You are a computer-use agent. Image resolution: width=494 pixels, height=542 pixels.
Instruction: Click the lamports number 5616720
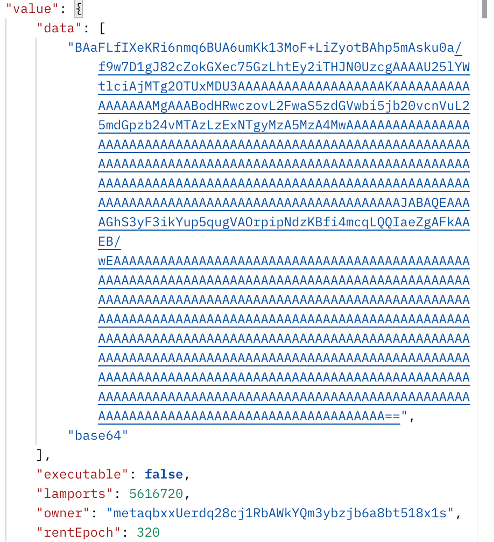[x=156, y=494]
